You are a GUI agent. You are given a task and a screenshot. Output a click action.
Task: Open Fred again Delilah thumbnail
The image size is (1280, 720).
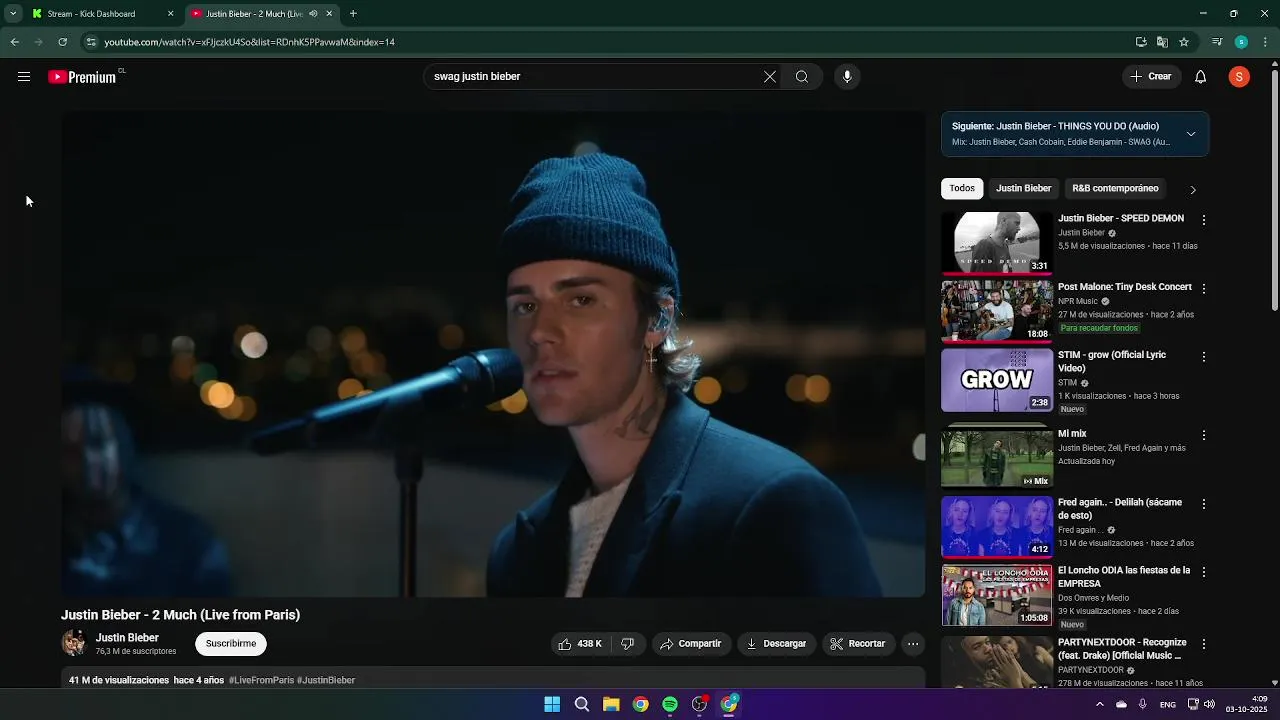pos(997,526)
